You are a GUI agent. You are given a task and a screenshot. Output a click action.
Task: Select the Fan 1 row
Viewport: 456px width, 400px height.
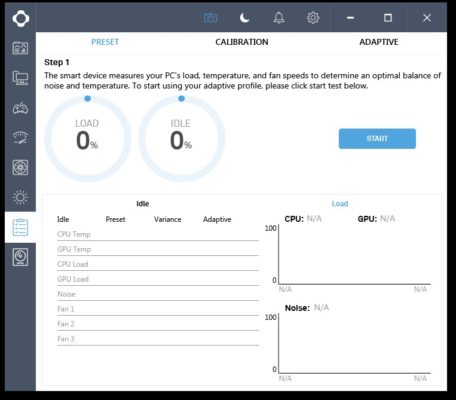[x=158, y=309]
